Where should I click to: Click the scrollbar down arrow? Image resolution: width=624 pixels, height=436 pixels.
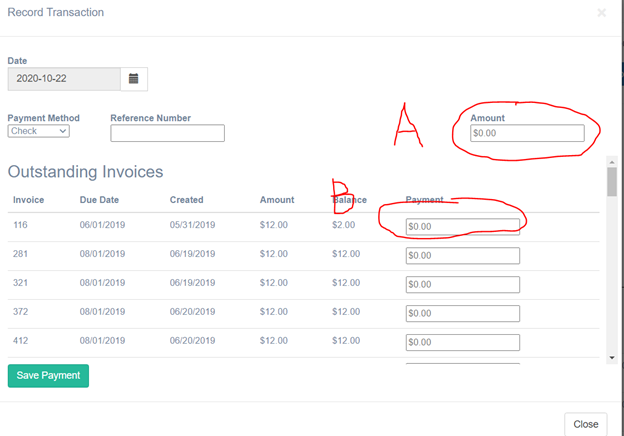coord(611,356)
